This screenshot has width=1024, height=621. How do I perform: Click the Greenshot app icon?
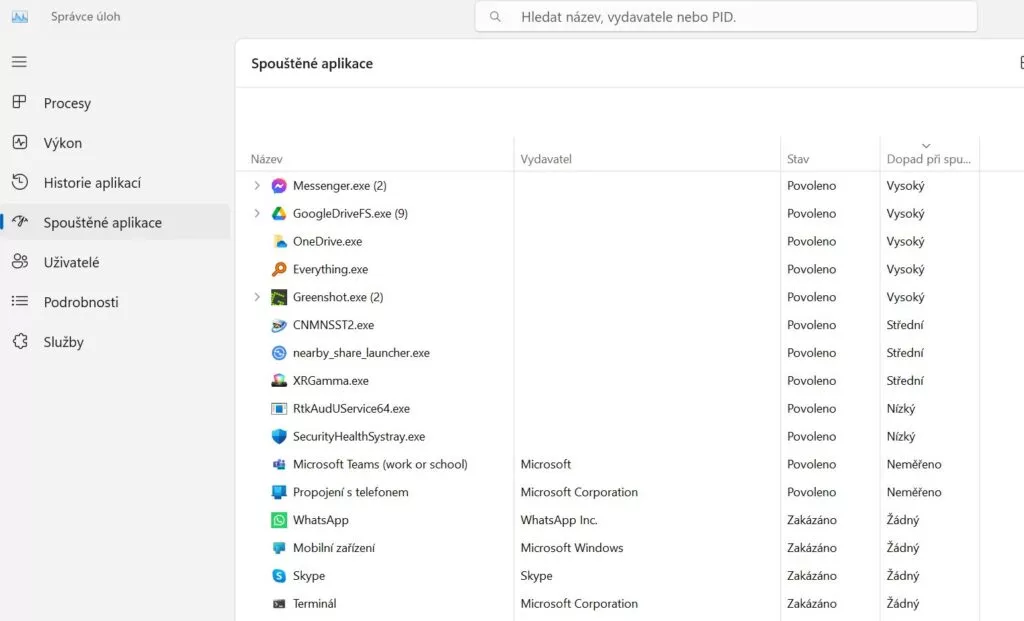click(x=279, y=297)
